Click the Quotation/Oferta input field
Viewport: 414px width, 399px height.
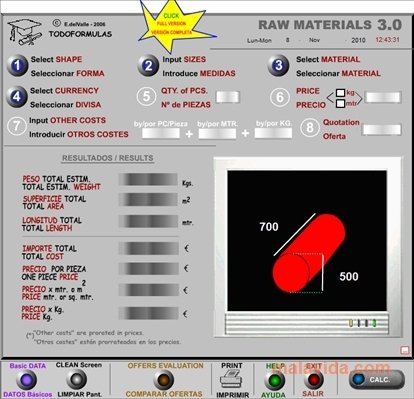(382, 130)
